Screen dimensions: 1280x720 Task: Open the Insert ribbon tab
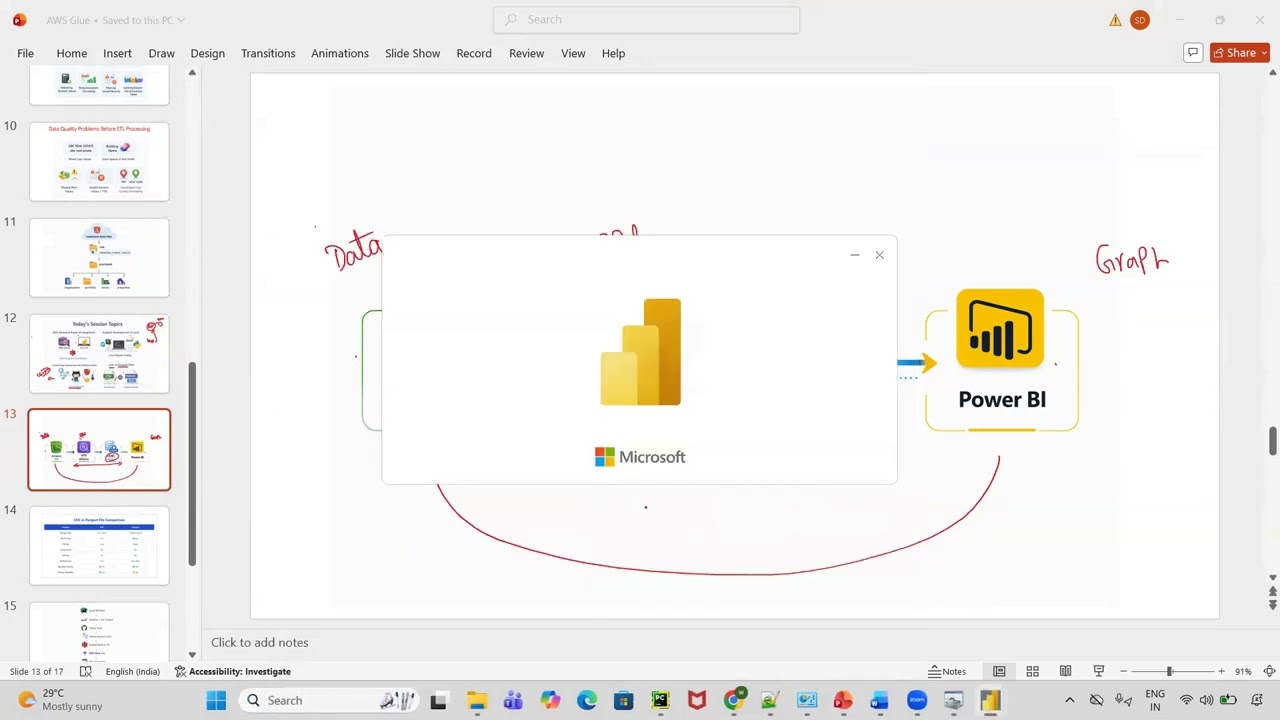[x=117, y=53]
